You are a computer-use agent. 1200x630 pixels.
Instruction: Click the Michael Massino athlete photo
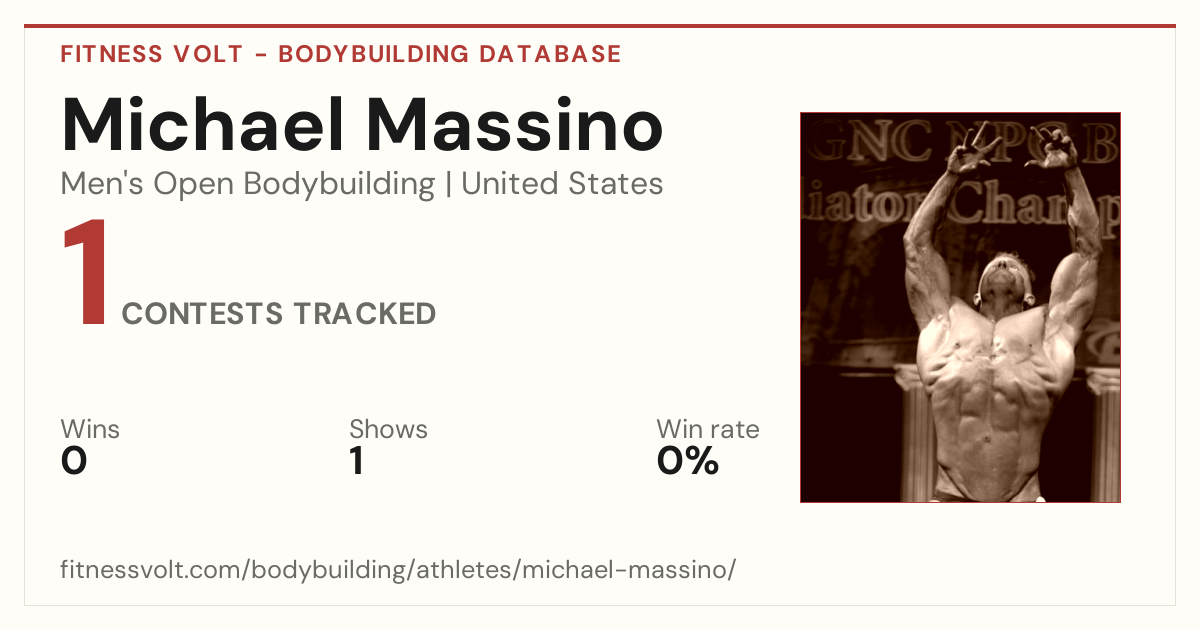960,307
